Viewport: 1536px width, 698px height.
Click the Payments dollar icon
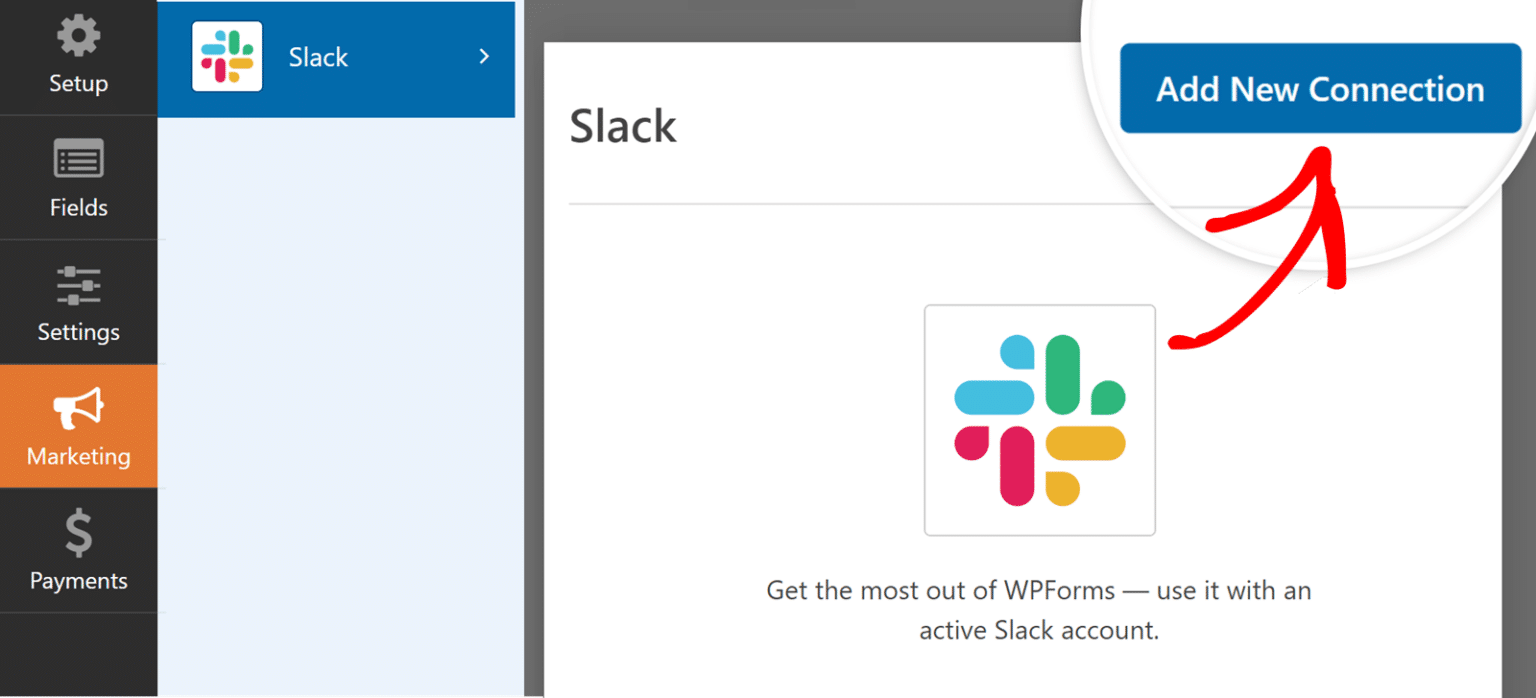tap(78, 531)
